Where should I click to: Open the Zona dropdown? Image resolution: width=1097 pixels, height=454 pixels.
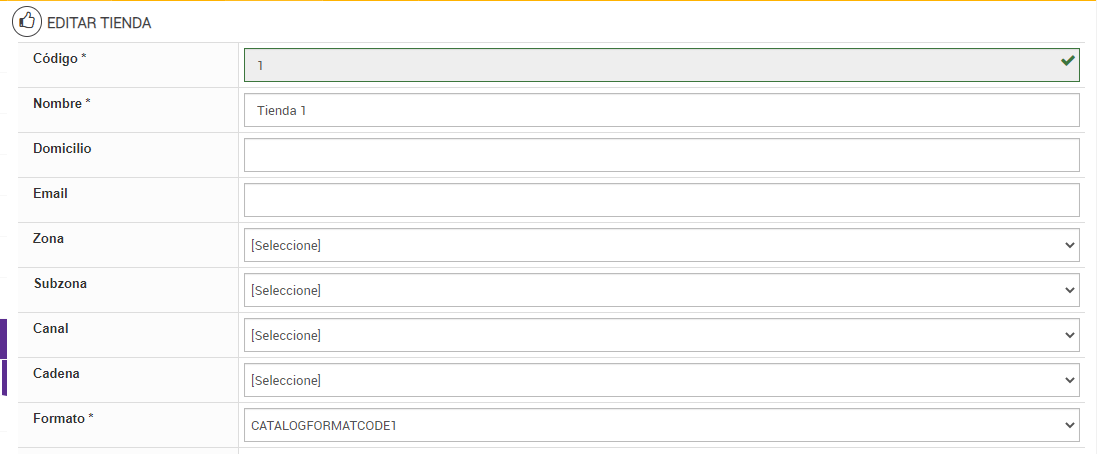(x=661, y=245)
